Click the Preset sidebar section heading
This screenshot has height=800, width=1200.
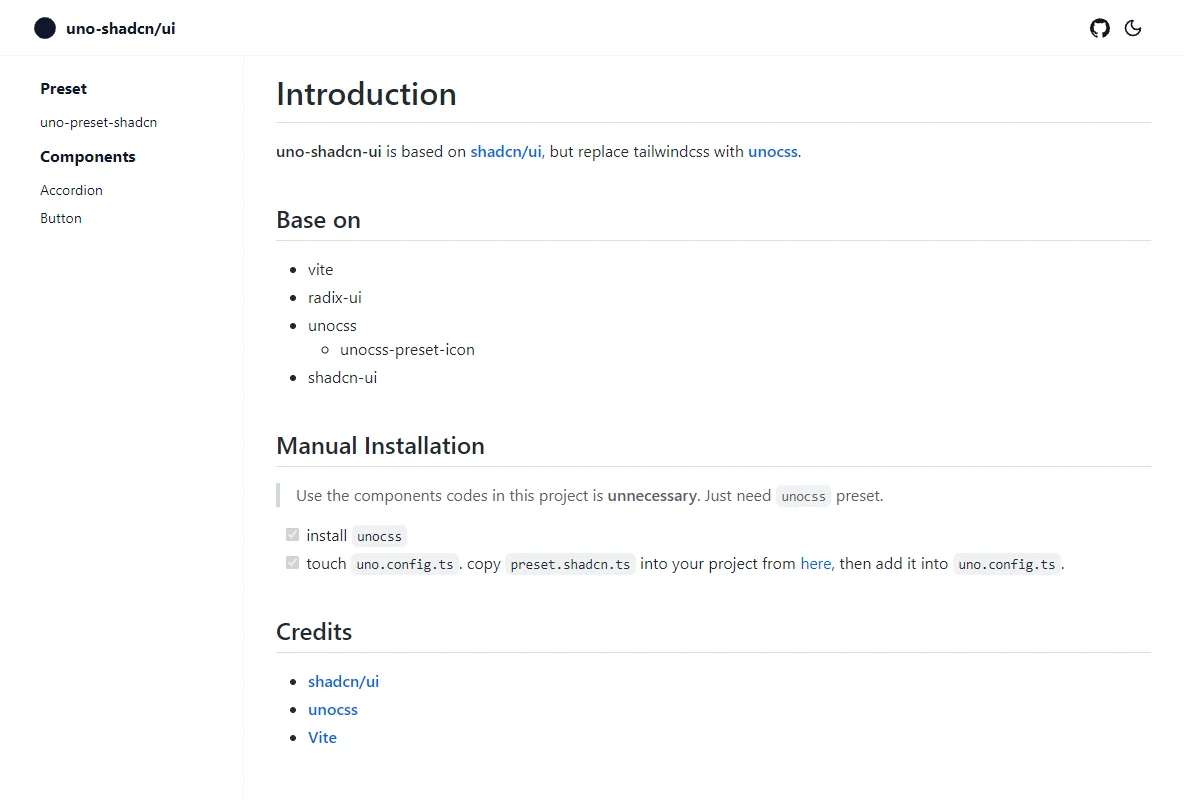pos(63,89)
